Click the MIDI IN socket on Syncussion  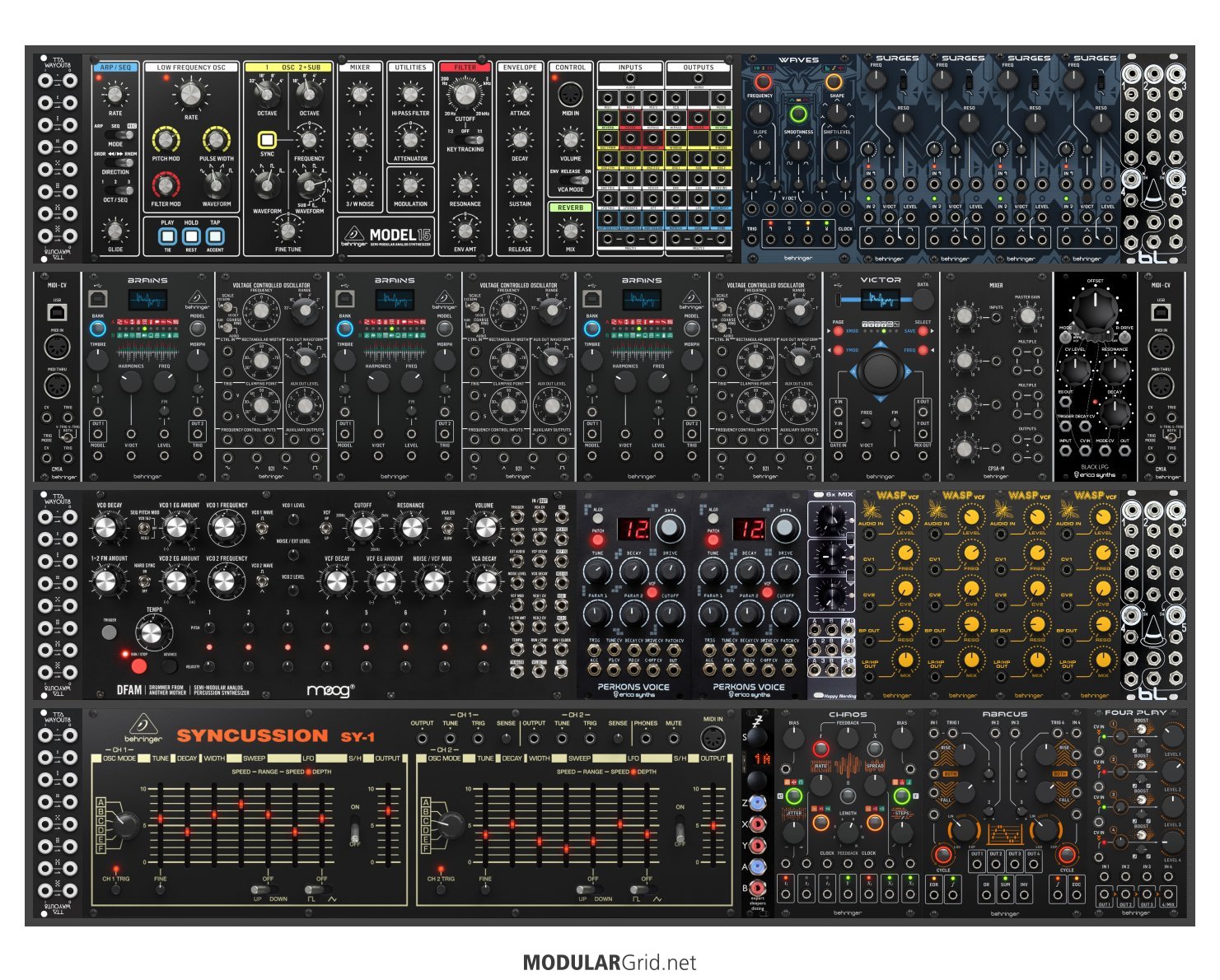click(713, 739)
